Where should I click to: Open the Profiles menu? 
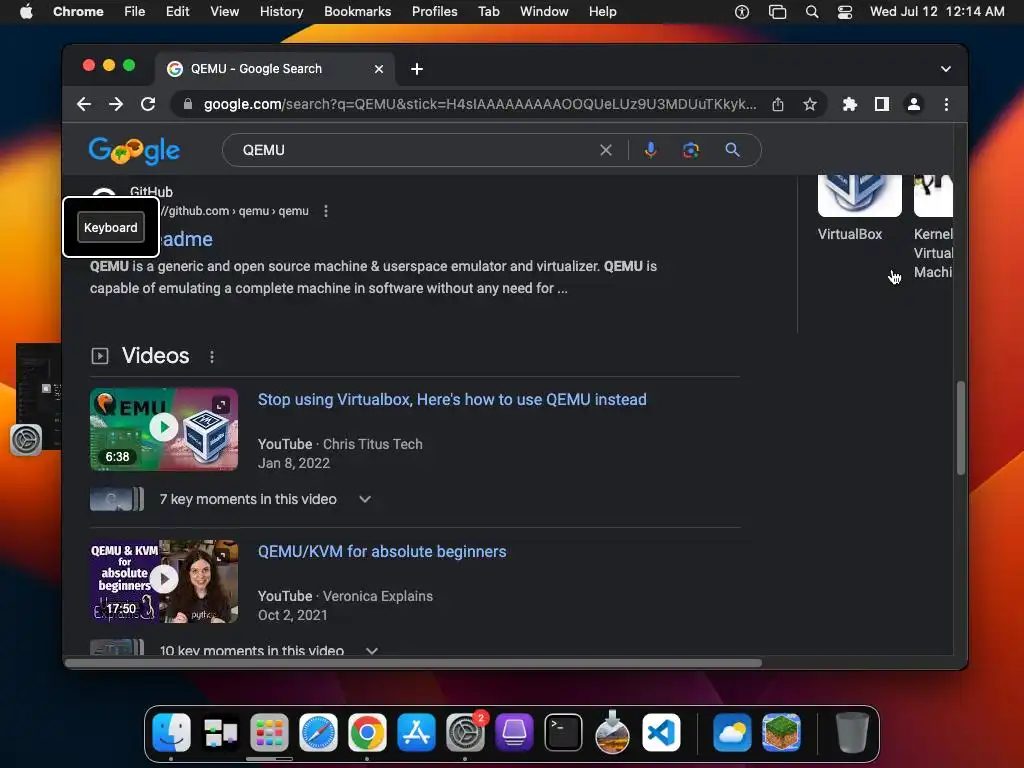click(x=434, y=12)
